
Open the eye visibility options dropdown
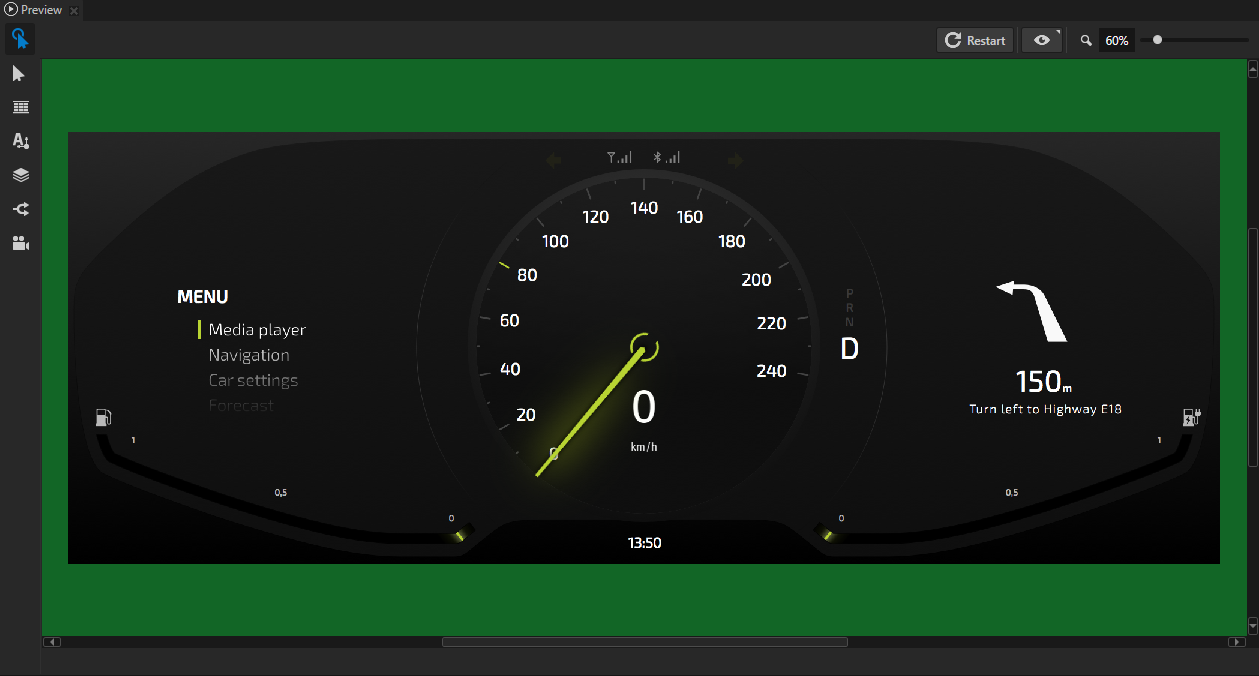(x=1042, y=40)
